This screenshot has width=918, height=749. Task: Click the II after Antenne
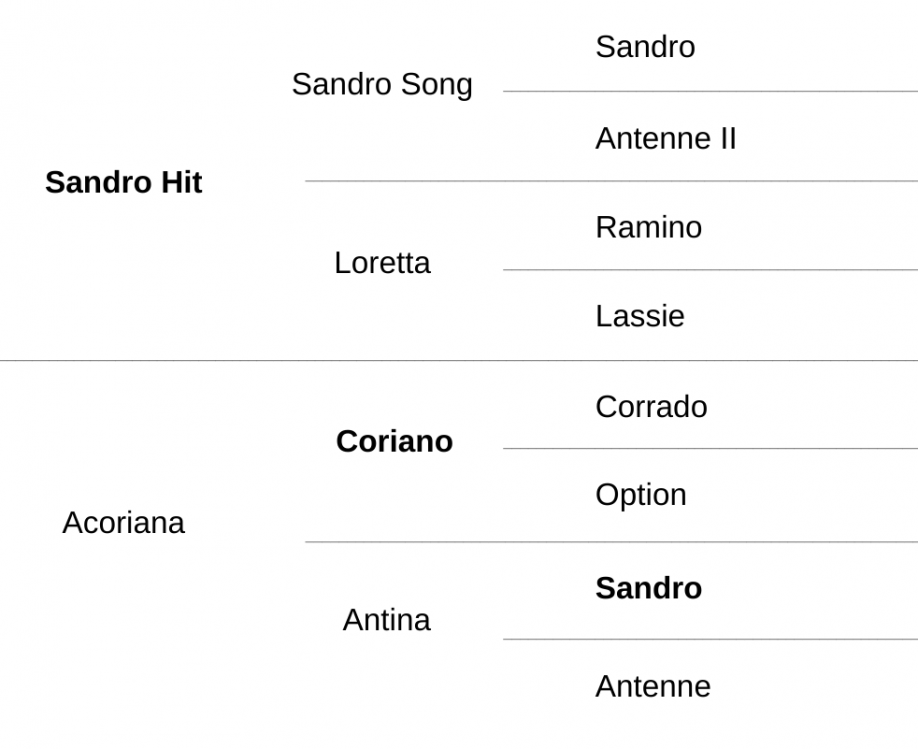click(x=725, y=139)
